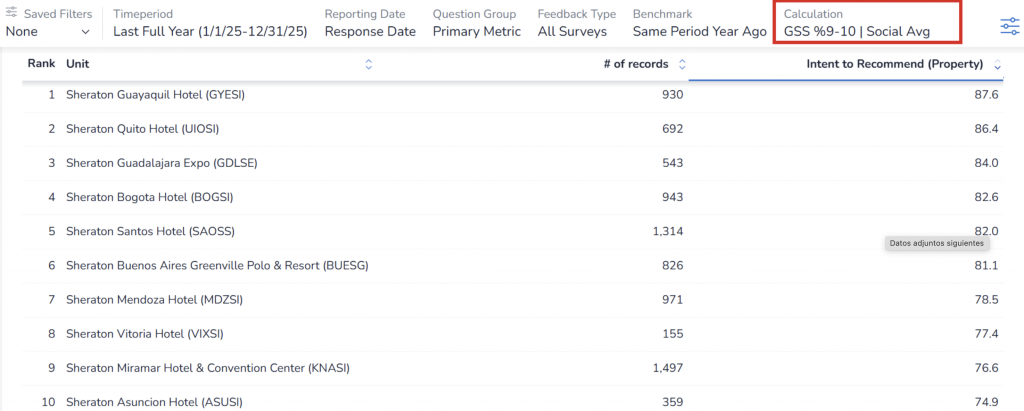Open the filter settings sliders icon

click(x=1009, y=26)
